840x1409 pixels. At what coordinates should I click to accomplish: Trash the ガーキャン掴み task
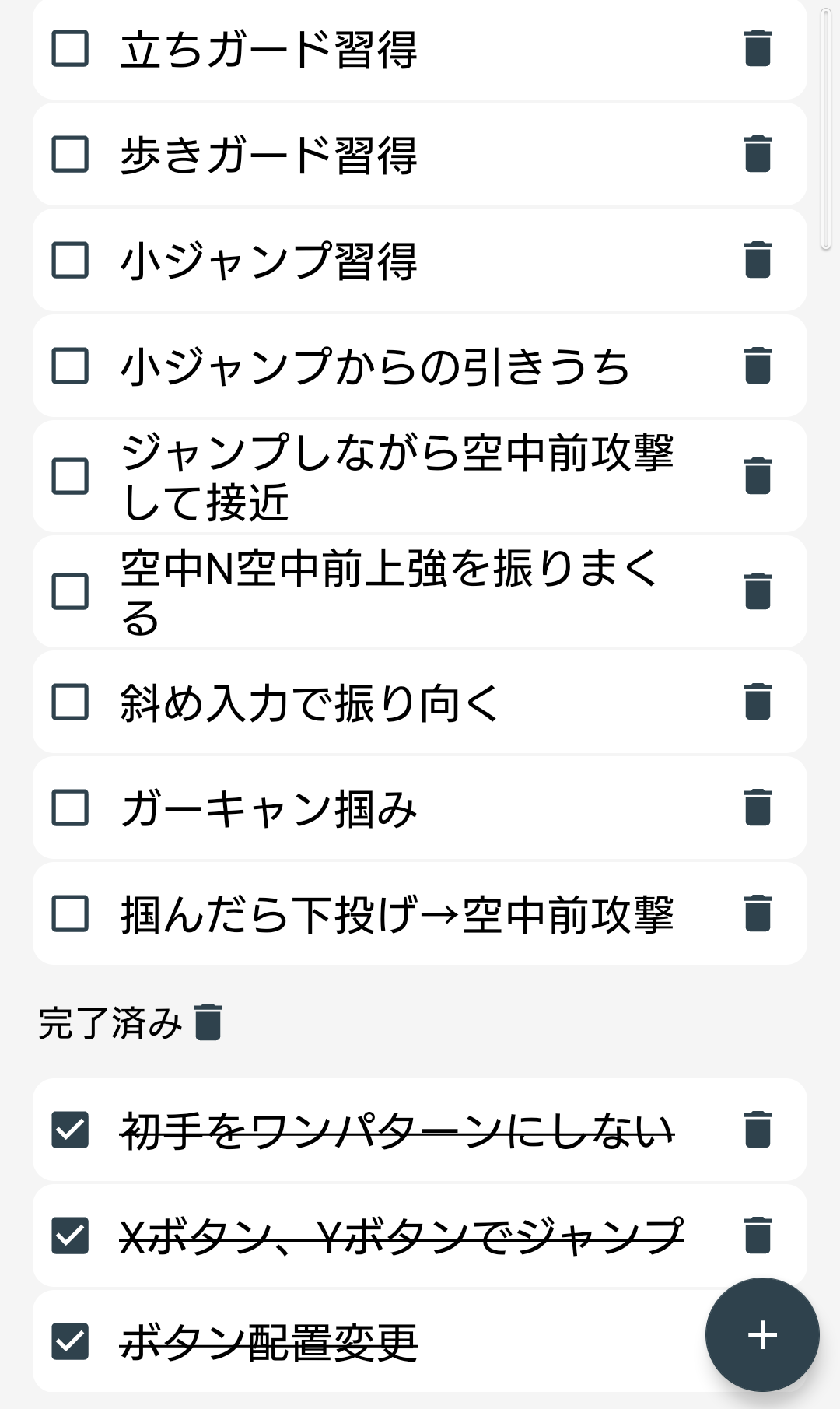(x=758, y=808)
